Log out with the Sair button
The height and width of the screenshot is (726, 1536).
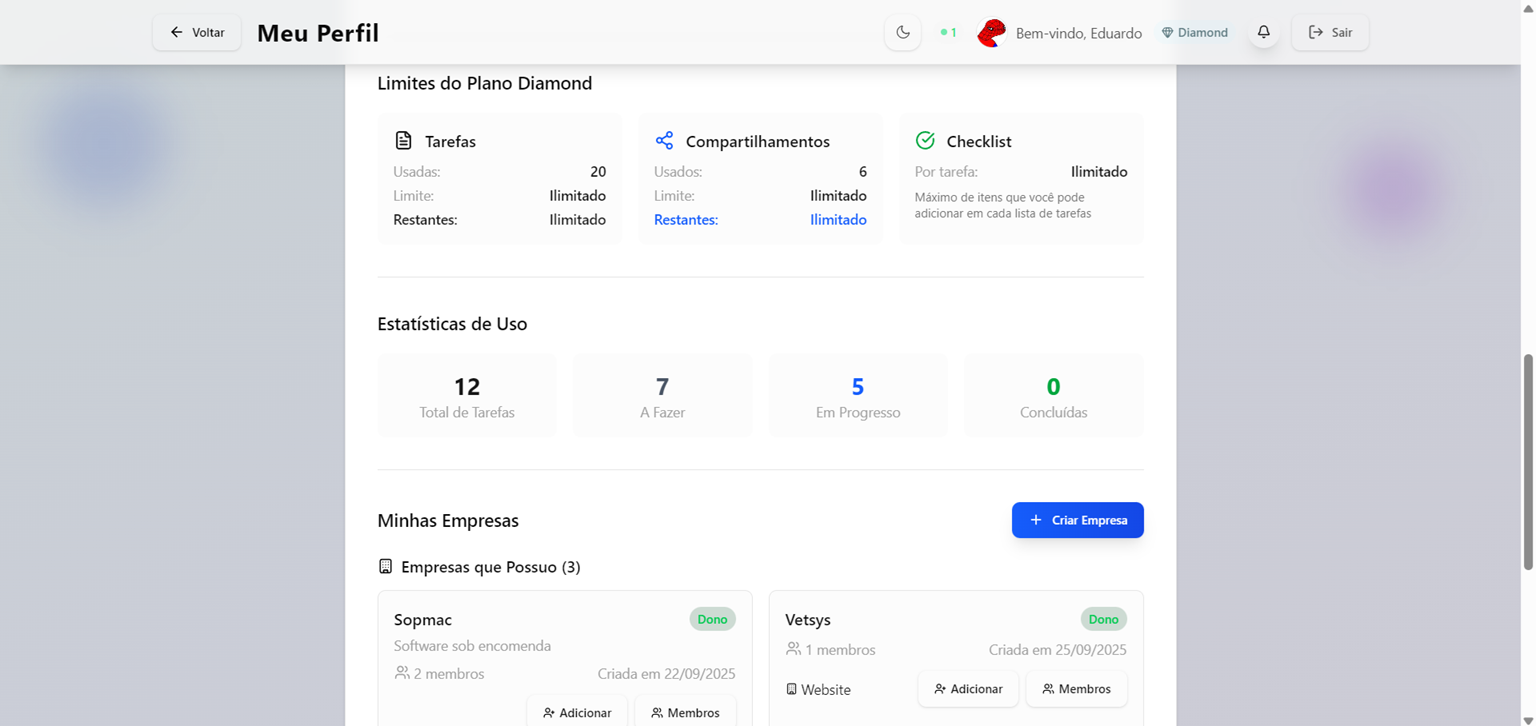1330,32
